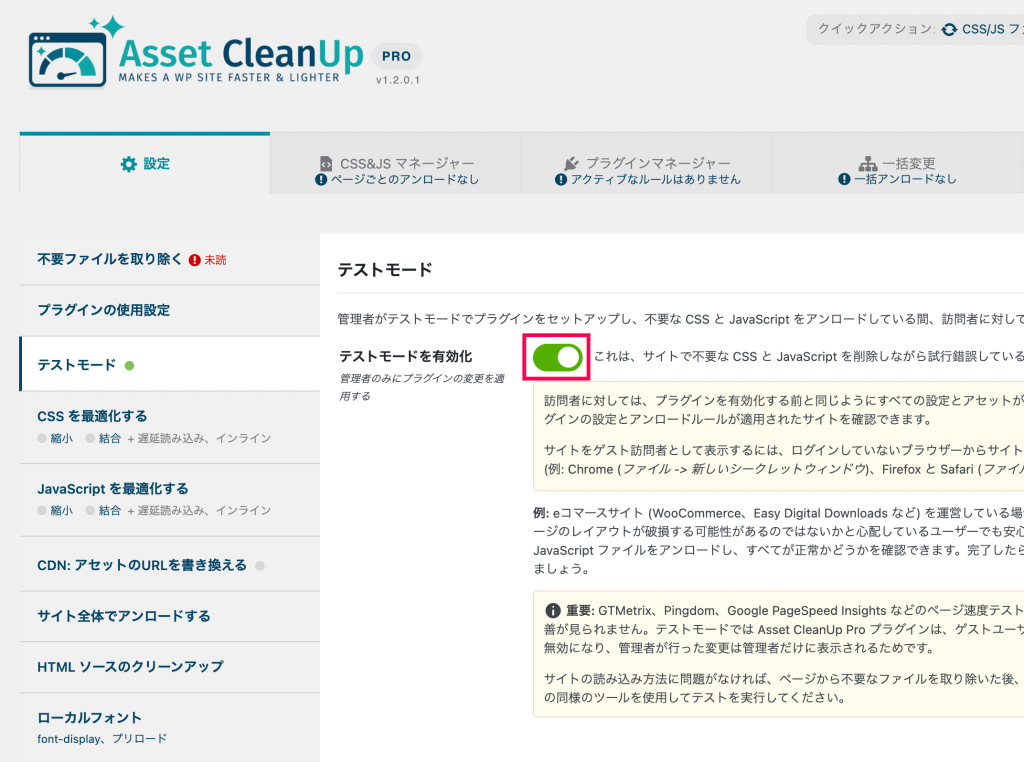Click the 未読 red text
The height and width of the screenshot is (762, 1024).
pyautogui.click(x=216, y=260)
